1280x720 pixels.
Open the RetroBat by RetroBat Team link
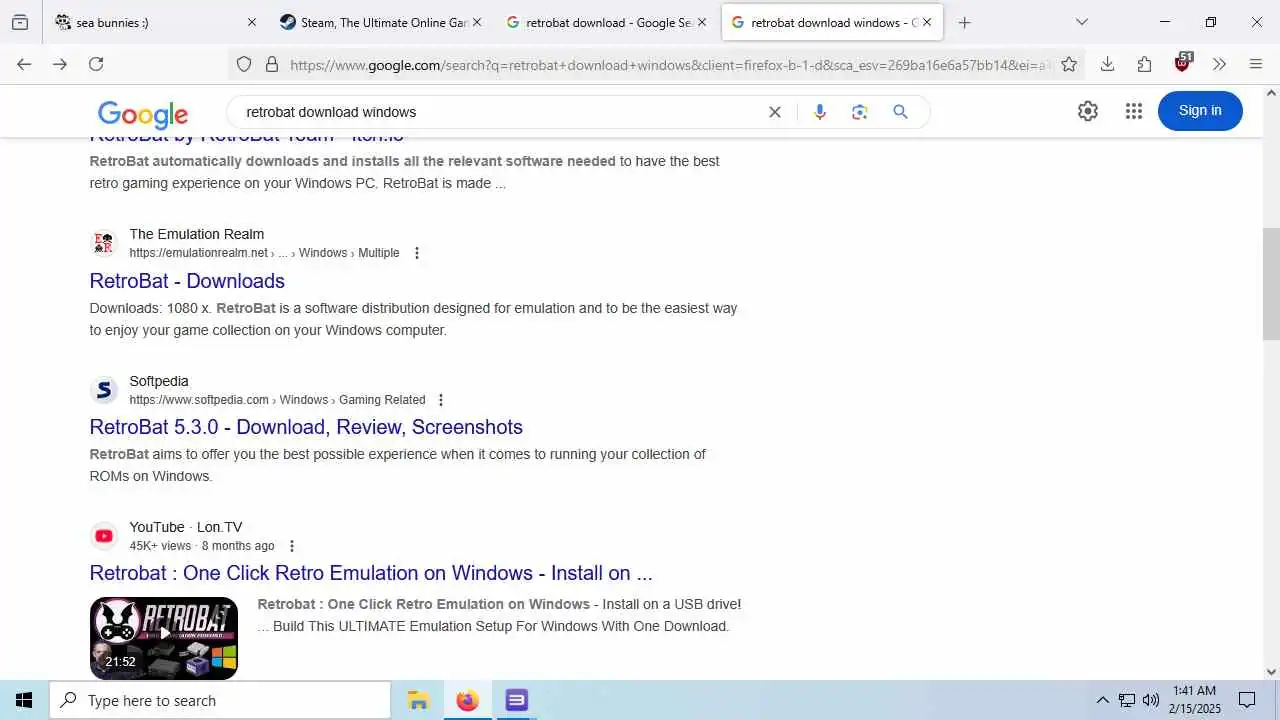coord(247,138)
